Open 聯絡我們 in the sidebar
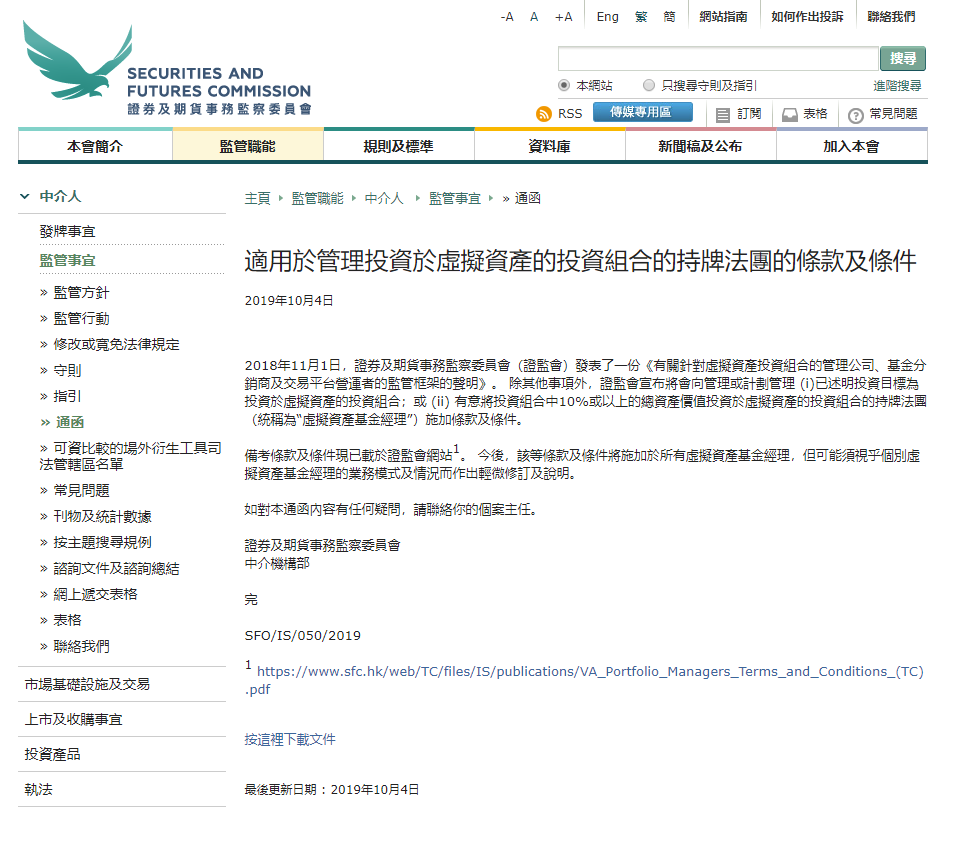Viewport: 956px width, 843px height. pyautogui.click(x=81, y=646)
